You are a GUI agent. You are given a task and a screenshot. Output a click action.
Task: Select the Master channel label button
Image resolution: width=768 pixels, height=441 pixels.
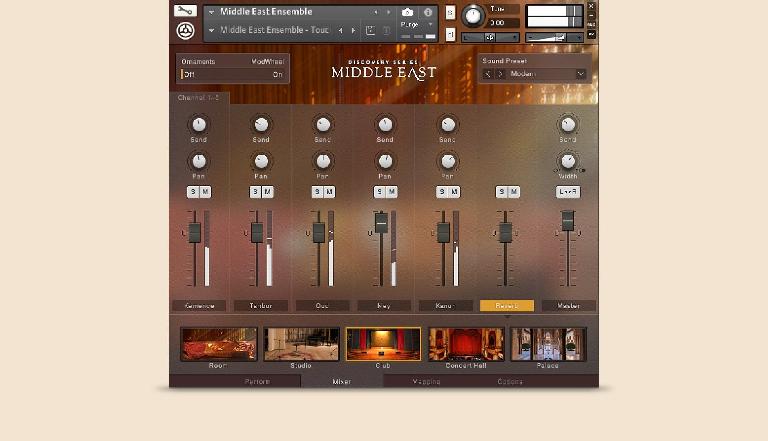569,306
